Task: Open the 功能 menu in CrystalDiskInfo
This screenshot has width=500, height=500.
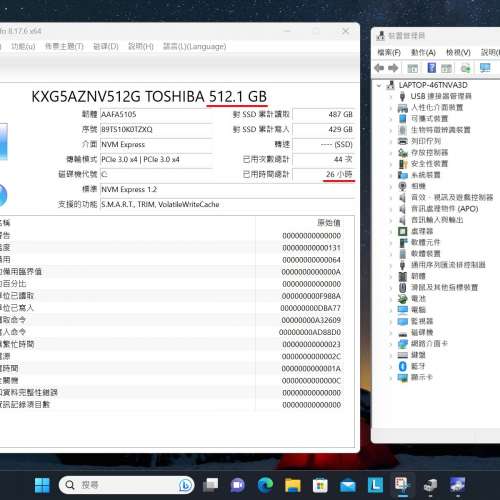Action: 23,46
